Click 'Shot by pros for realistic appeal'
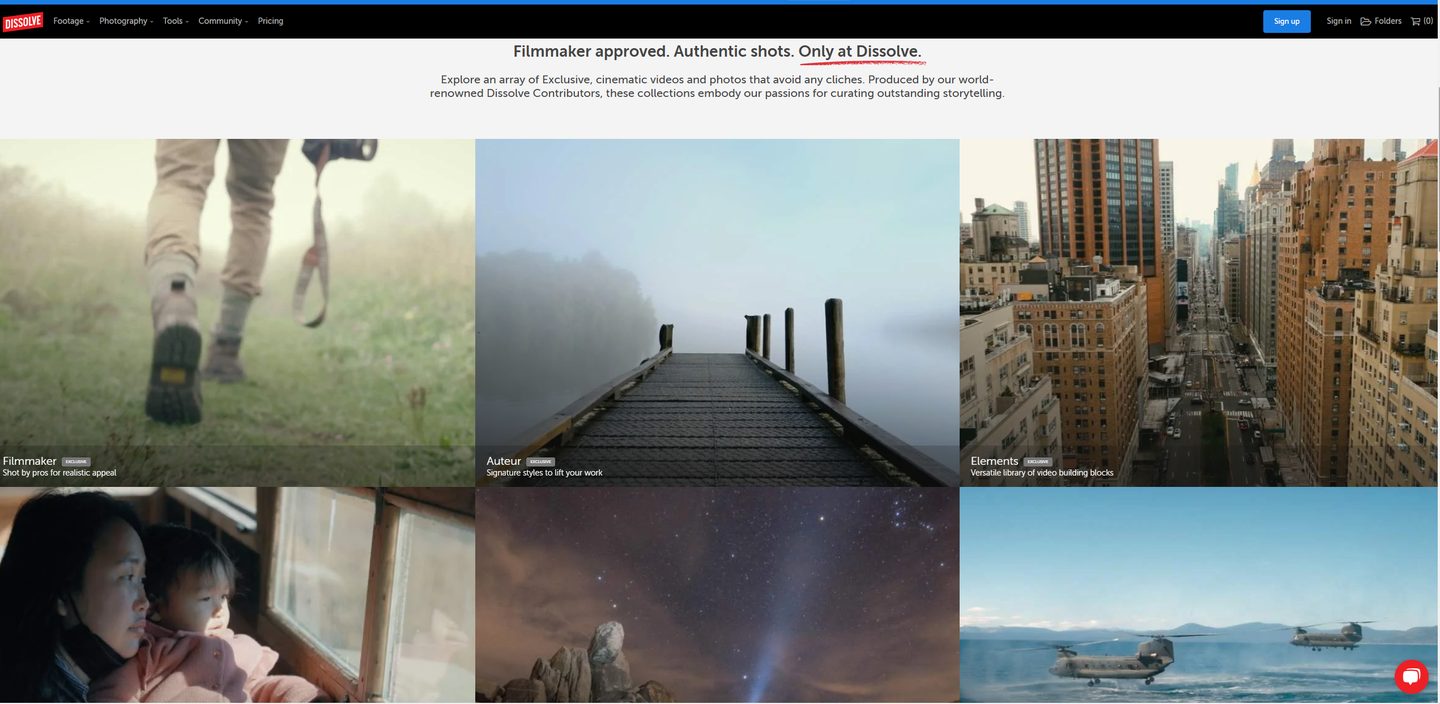The image size is (1440, 704). click(60, 473)
